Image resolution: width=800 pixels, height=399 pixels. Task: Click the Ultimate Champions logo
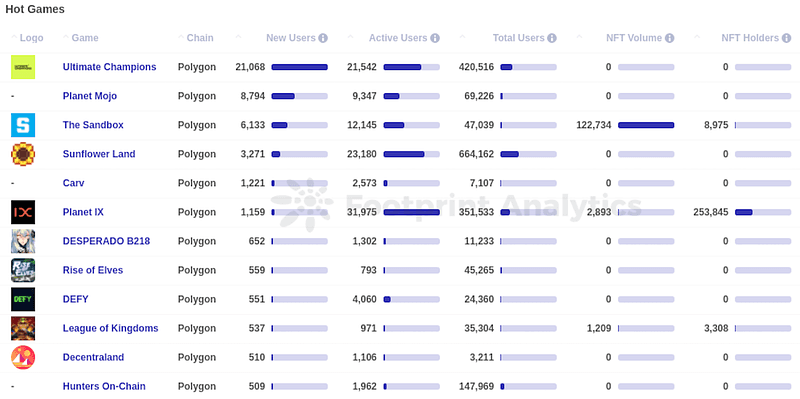23,67
